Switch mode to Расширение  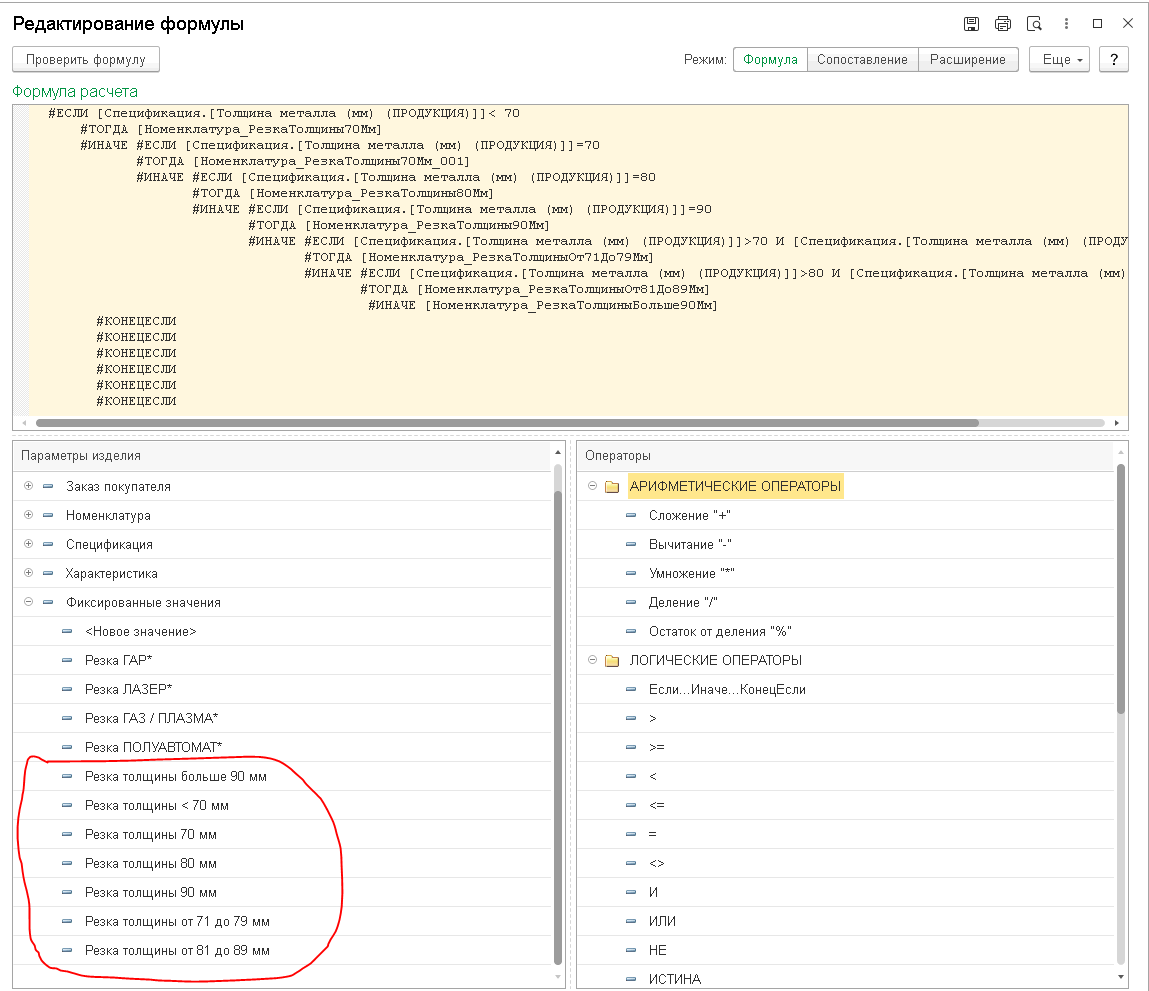click(967, 60)
